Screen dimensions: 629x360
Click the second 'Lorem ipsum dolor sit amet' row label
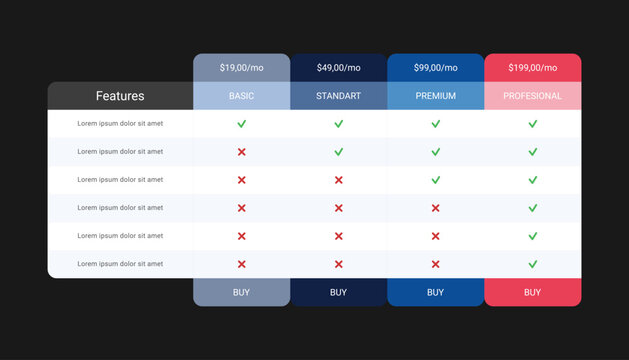click(x=120, y=152)
